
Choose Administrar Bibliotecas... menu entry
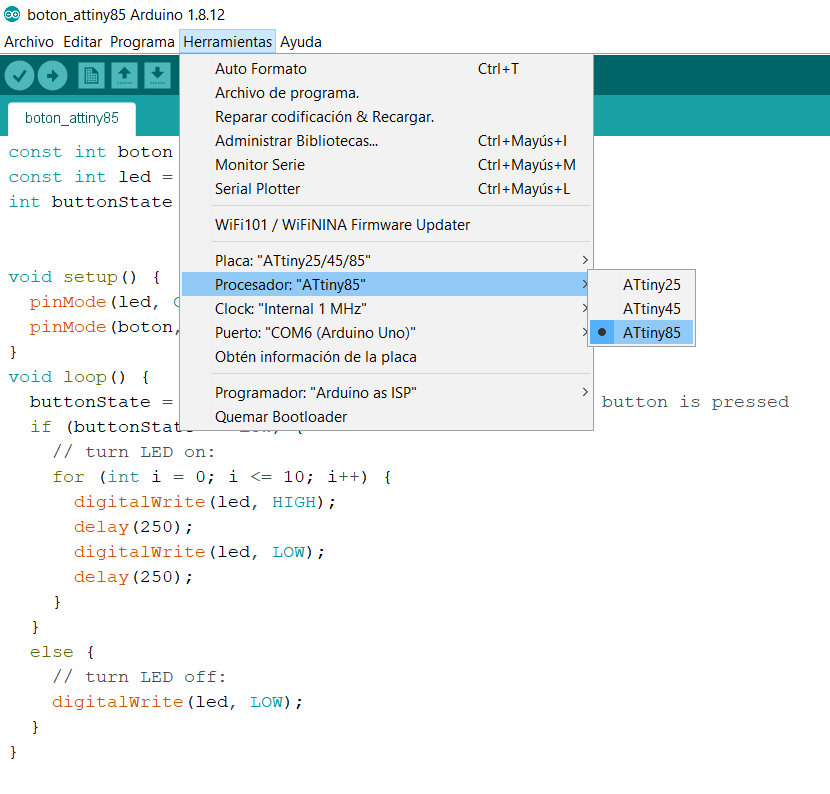click(x=296, y=141)
